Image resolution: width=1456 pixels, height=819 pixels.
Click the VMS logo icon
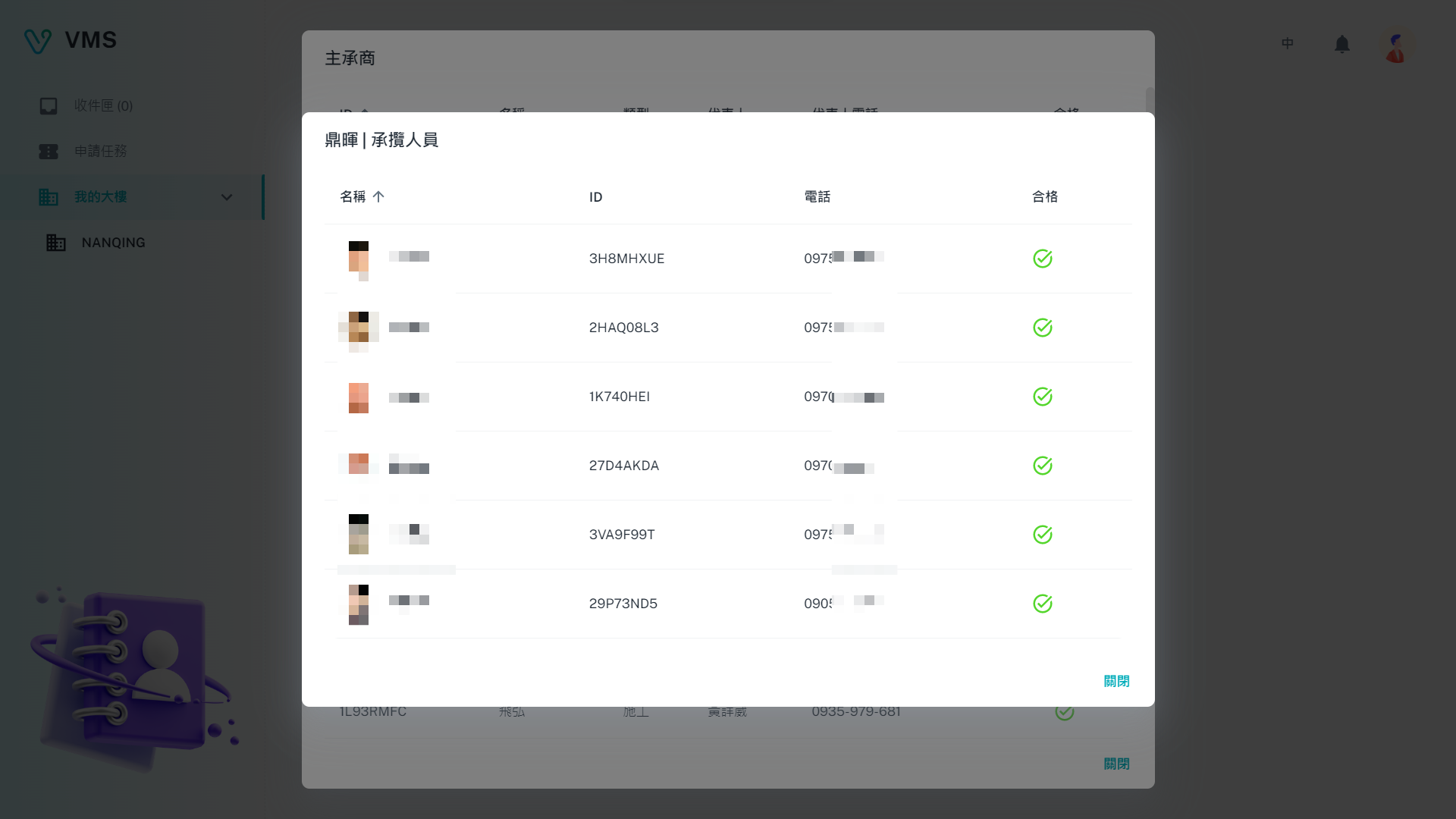tap(37, 41)
